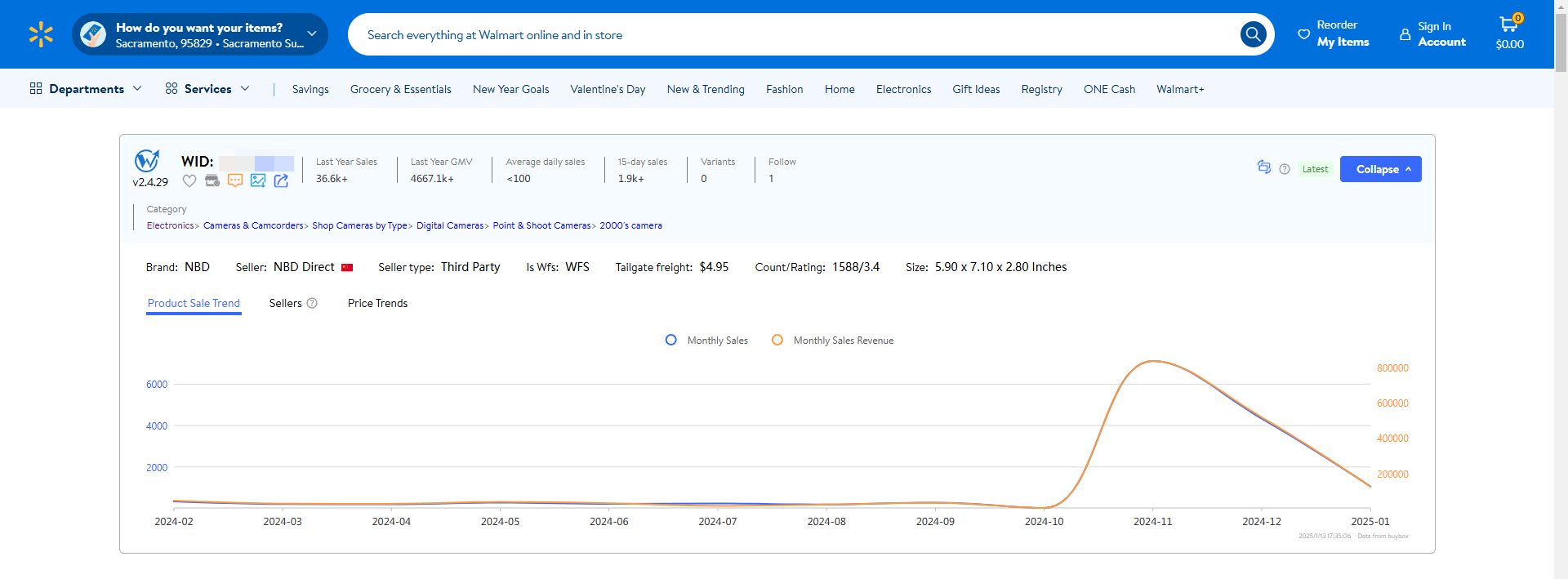Viewport: 1568px width, 579px height.
Task: Click the Count/Rating value 1588/3.4
Action: point(856,267)
